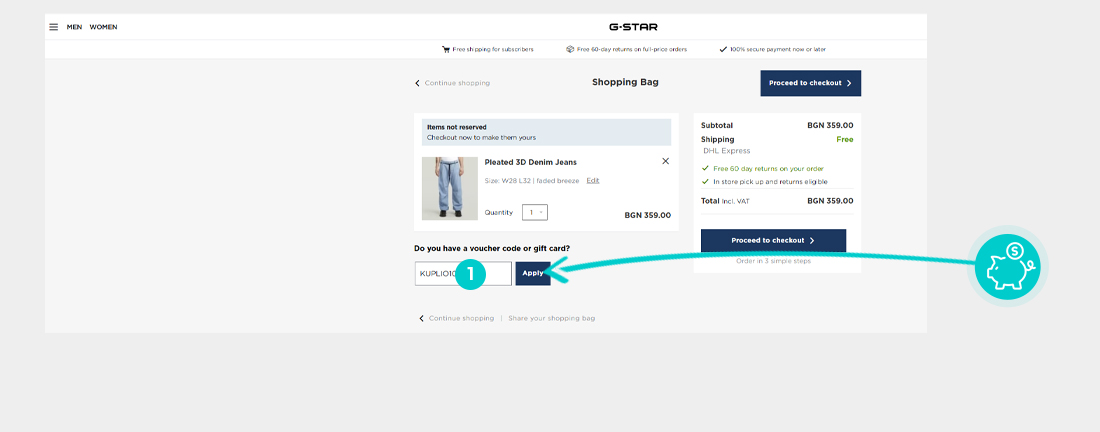Viewport: 1100px width, 432px height.
Task: Open the hamburger navigation menu
Action: click(x=54, y=27)
